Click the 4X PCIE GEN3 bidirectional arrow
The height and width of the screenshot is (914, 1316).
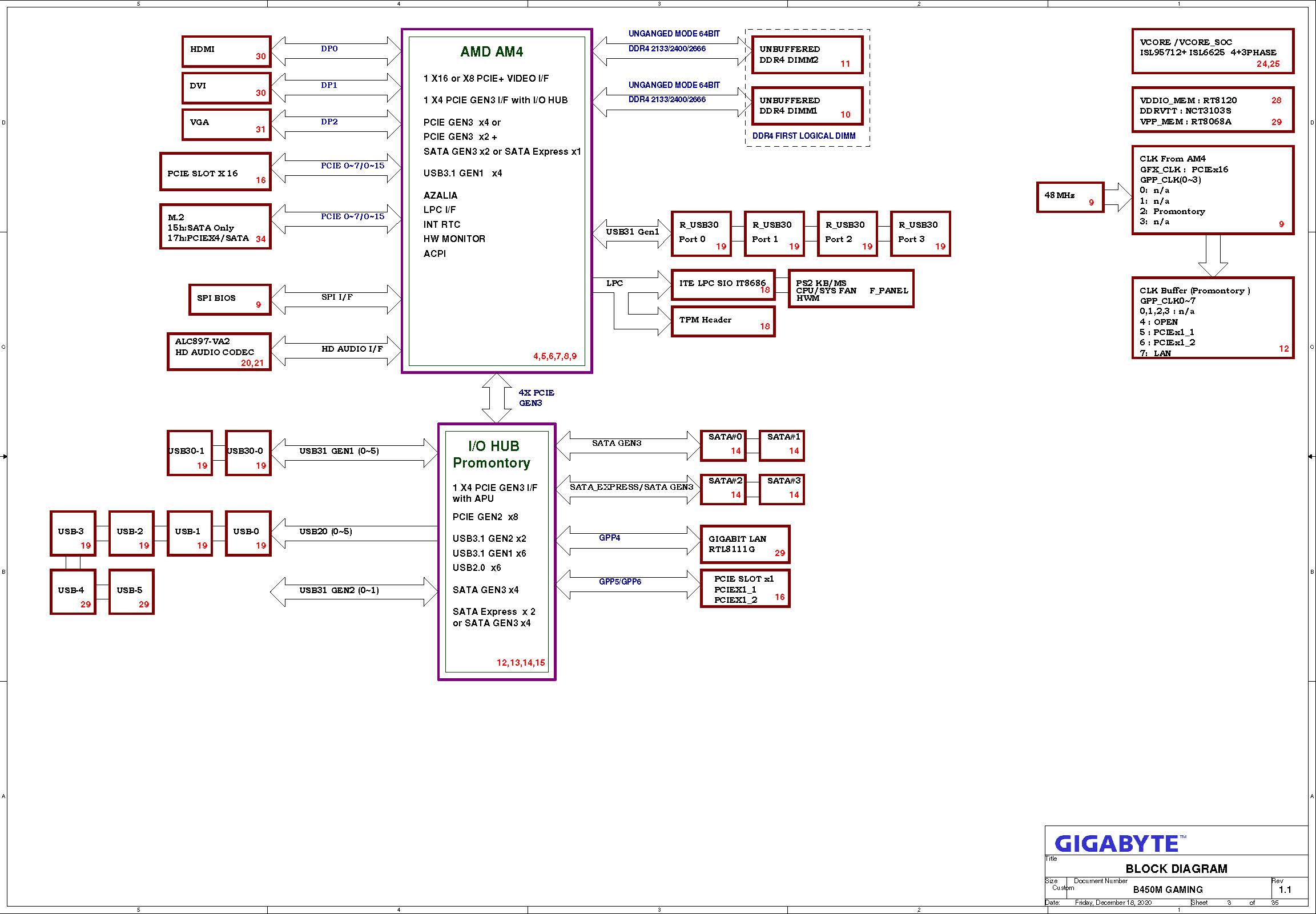point(497,398)
